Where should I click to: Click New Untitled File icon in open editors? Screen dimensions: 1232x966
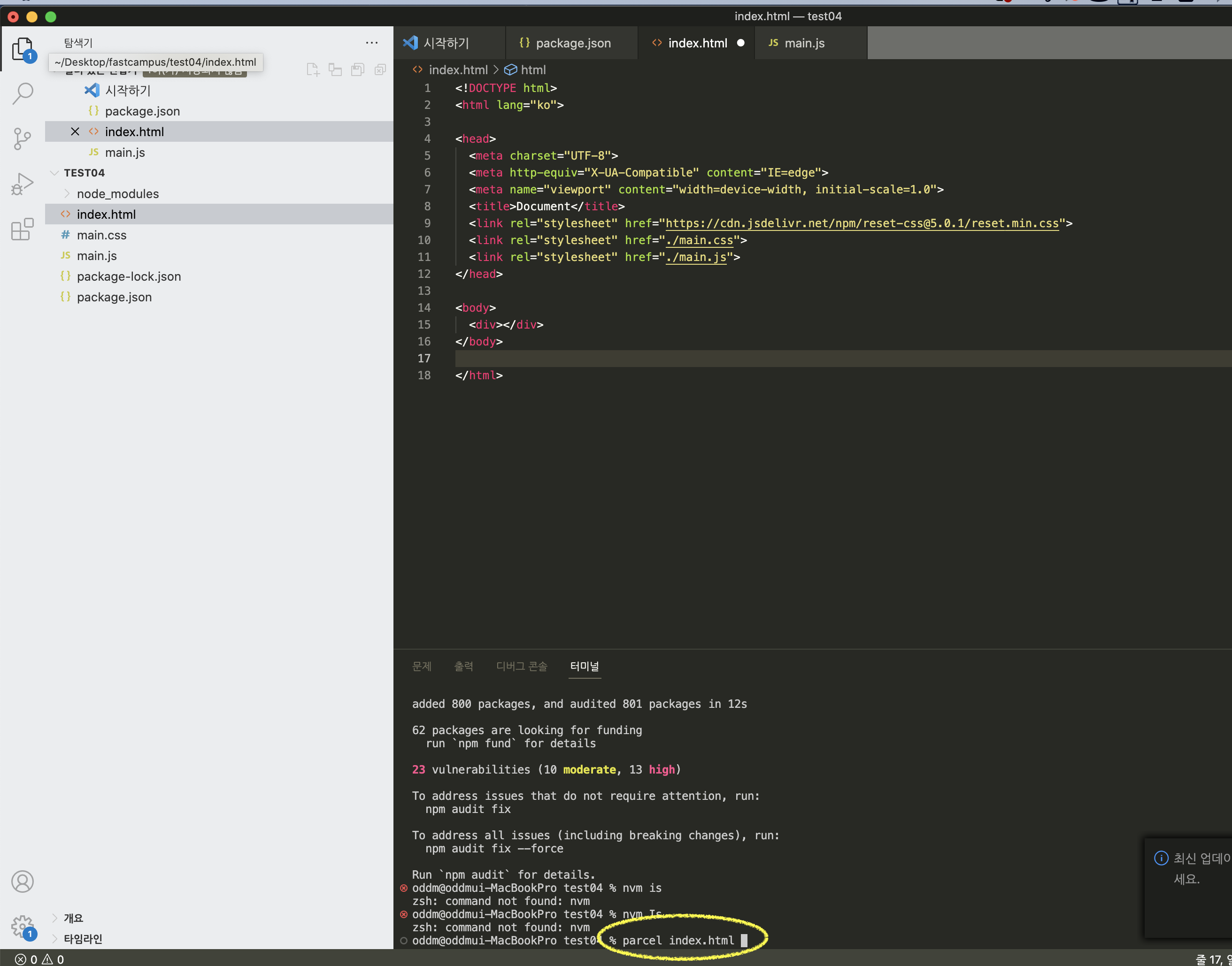[x=313, y=69]
